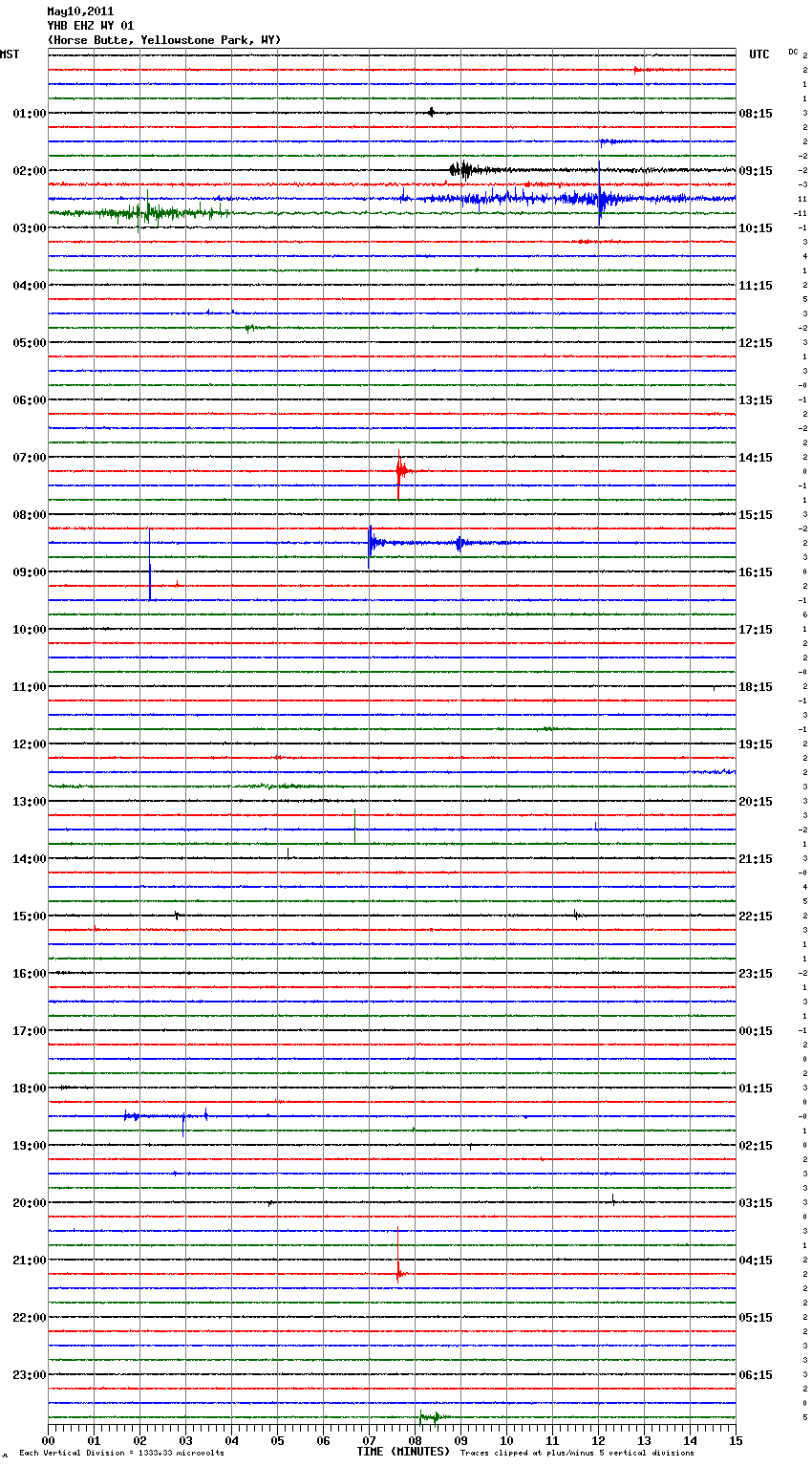812x1466 pixels.
Task: Click the 22:15 UTC time label
Action: (x=756, y=916)
